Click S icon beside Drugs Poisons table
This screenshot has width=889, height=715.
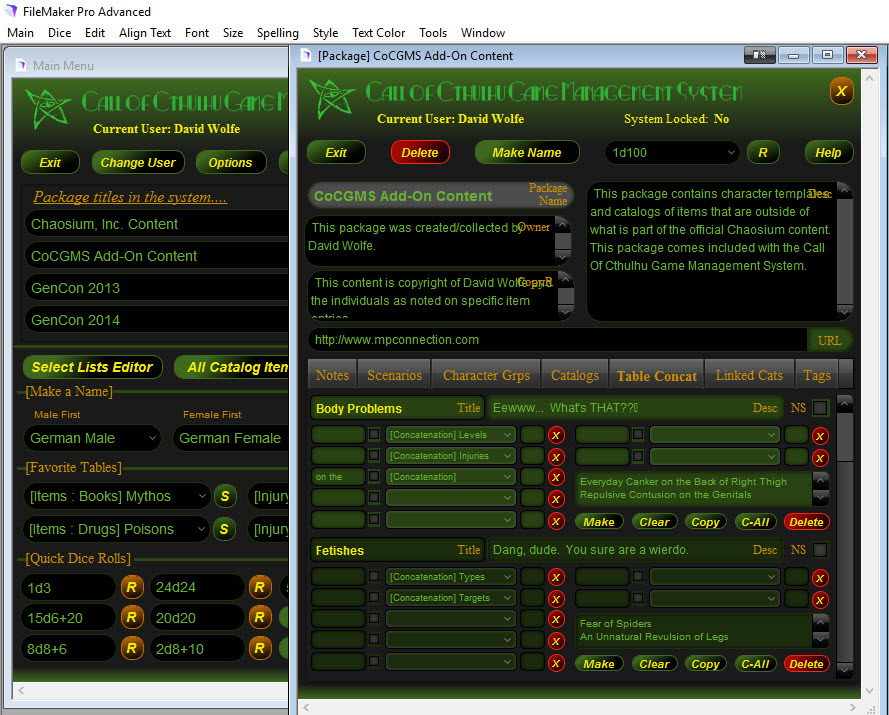[225, 529]
